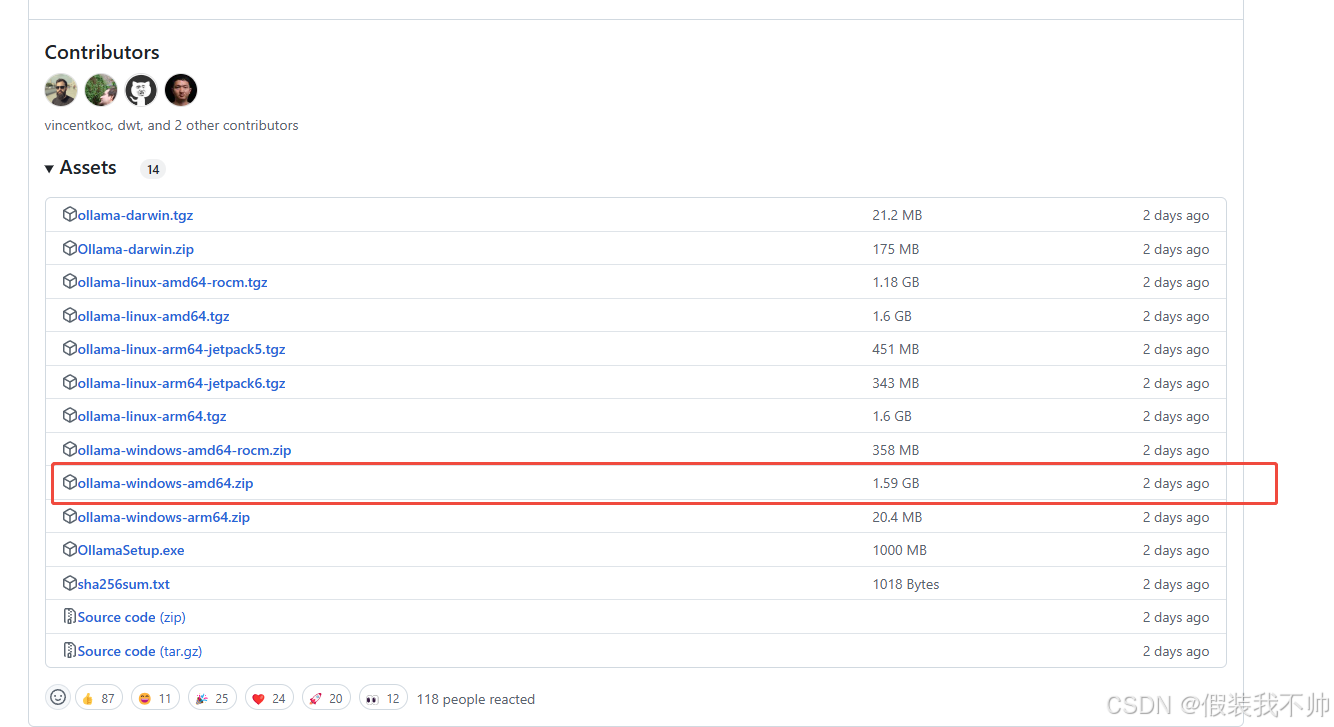Click the Contributors heading

click(x=102, y=52)
